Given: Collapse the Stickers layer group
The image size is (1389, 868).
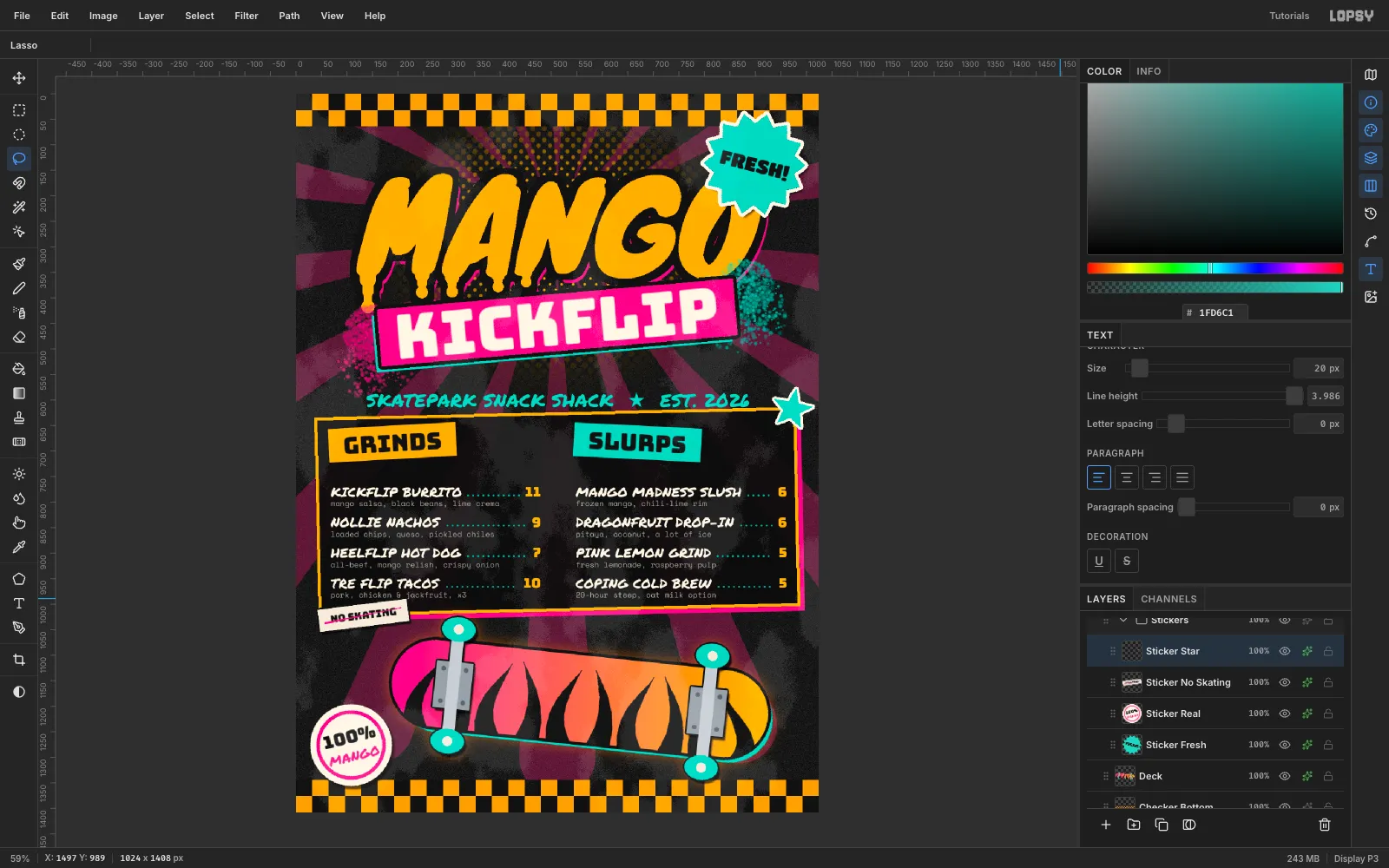Looking at the screenshot, I should (x=1123, y=620).
